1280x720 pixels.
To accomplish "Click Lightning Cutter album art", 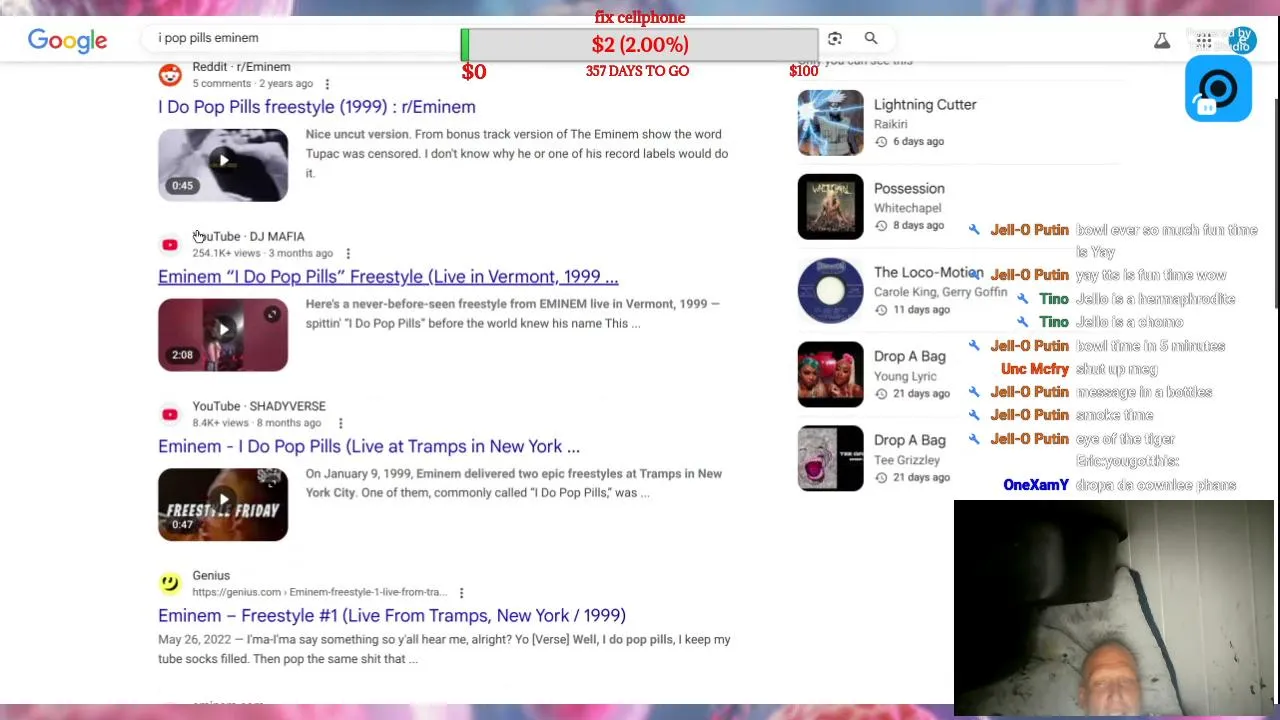I will coord(830,123).
